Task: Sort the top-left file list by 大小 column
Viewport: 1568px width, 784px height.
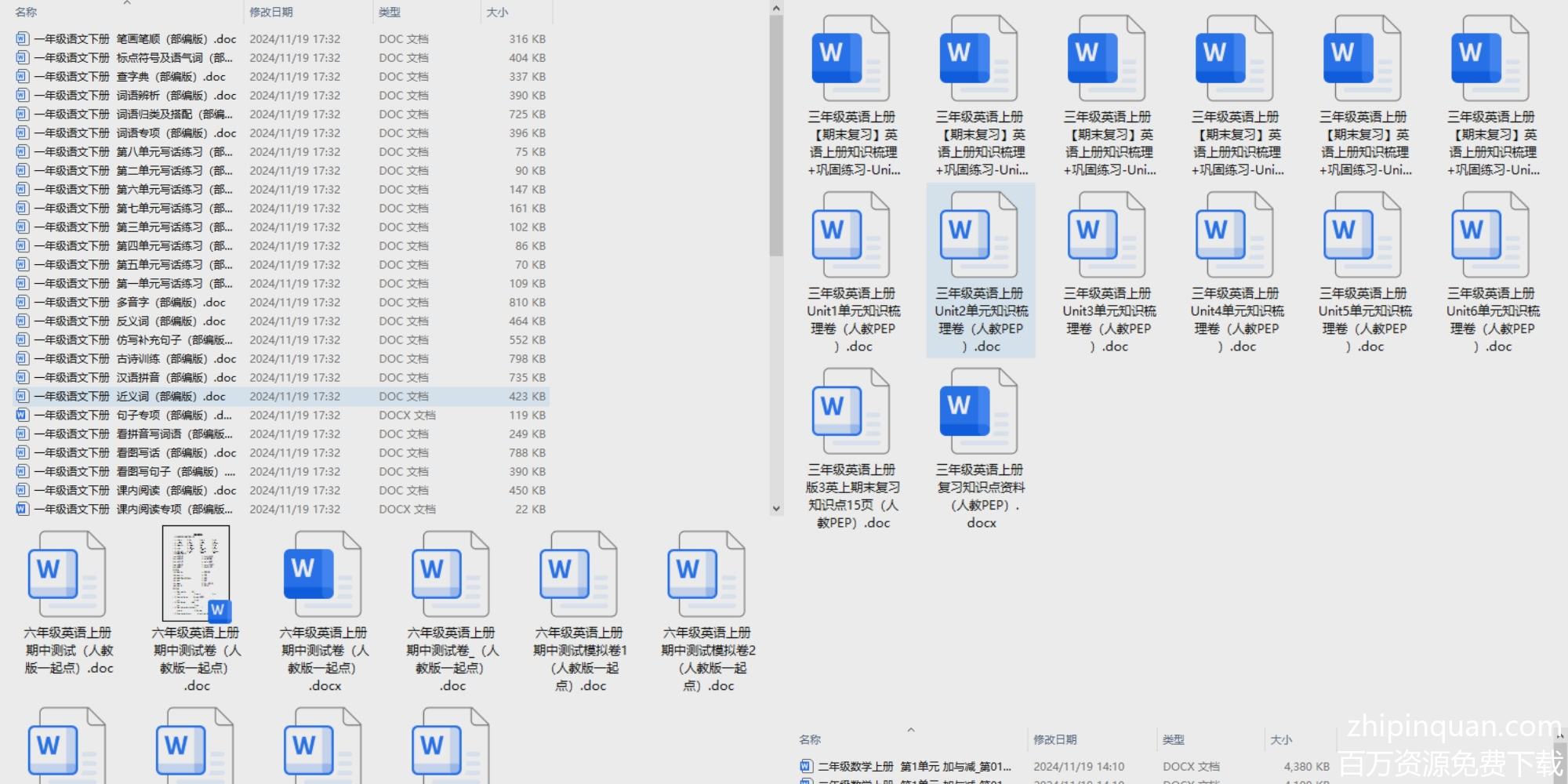Action: click(x=497, y=13)
